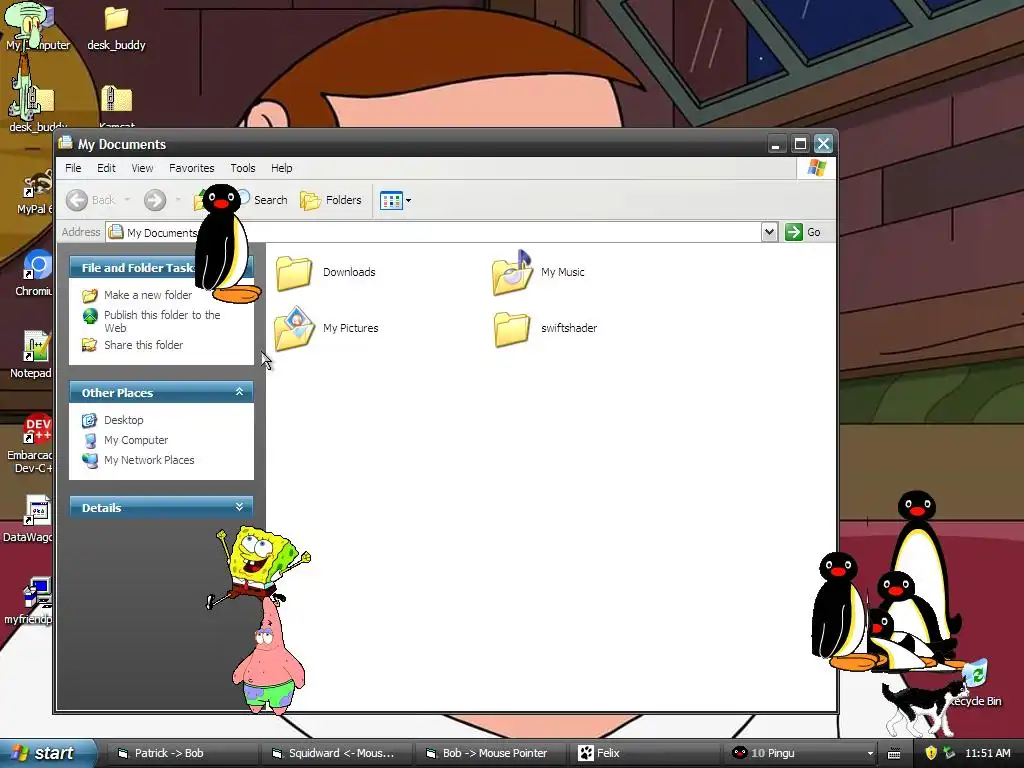This screenshot has height=768, width=1024.
Task: Select the swiftshader folder icon
Action: [x=512, y=328]
